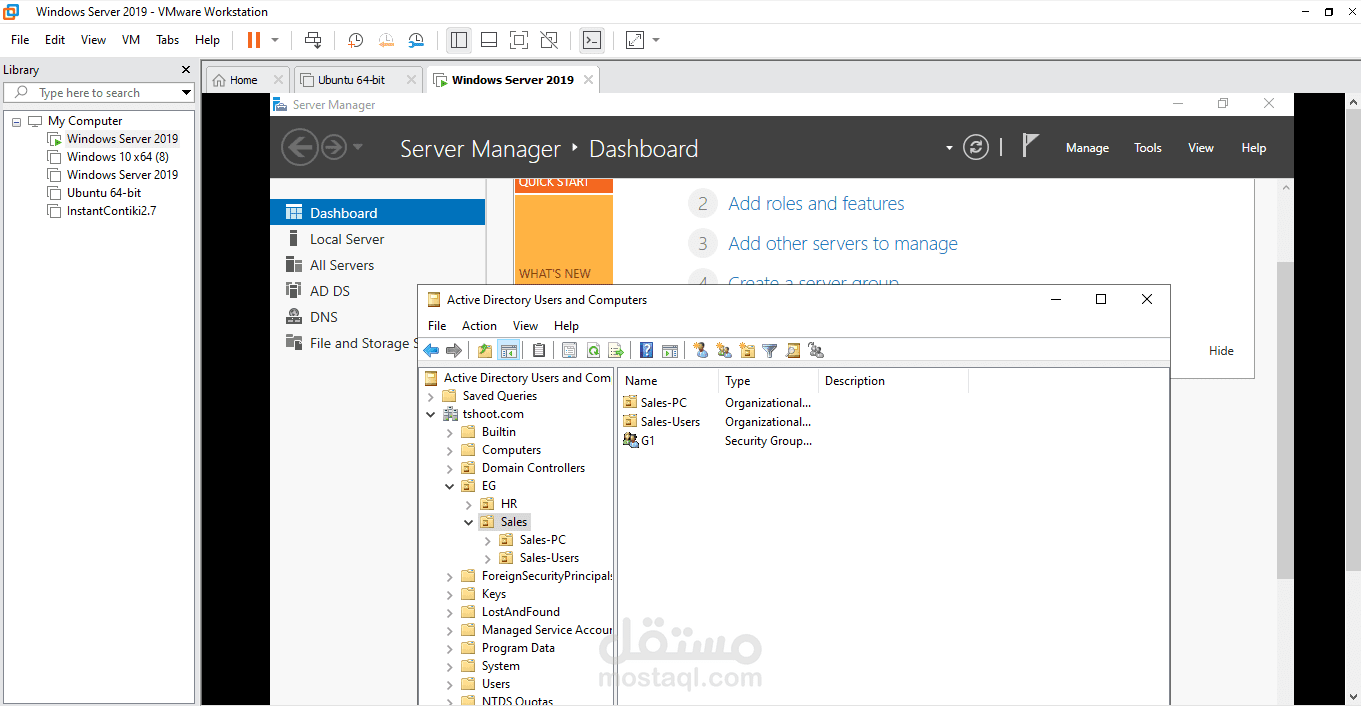Open the Action menu

pyautogui.click(x=479, y=326)
